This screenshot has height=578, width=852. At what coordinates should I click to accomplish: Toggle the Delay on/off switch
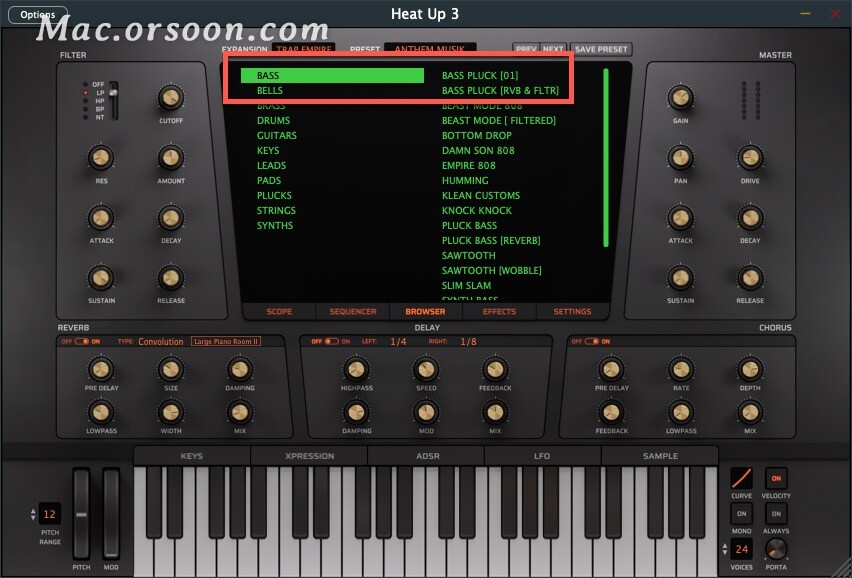[331, 341]
